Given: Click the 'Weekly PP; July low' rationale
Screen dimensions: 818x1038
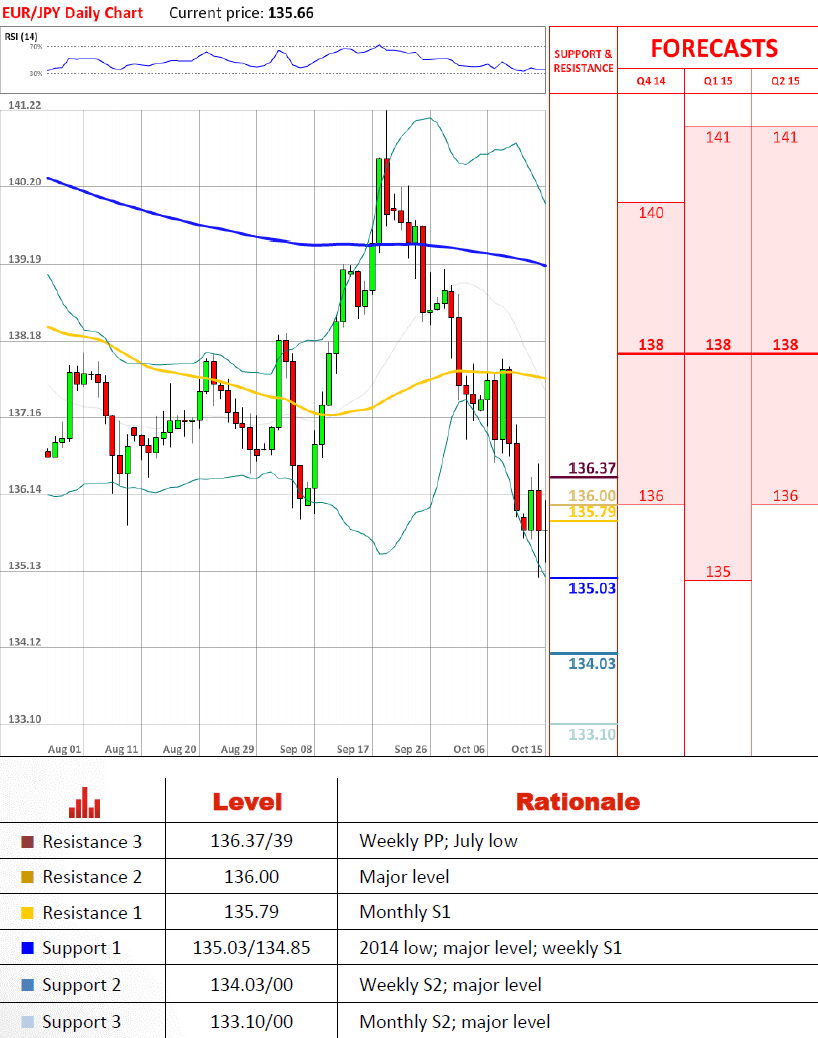Looking at the screenshot, I should 438,841.
